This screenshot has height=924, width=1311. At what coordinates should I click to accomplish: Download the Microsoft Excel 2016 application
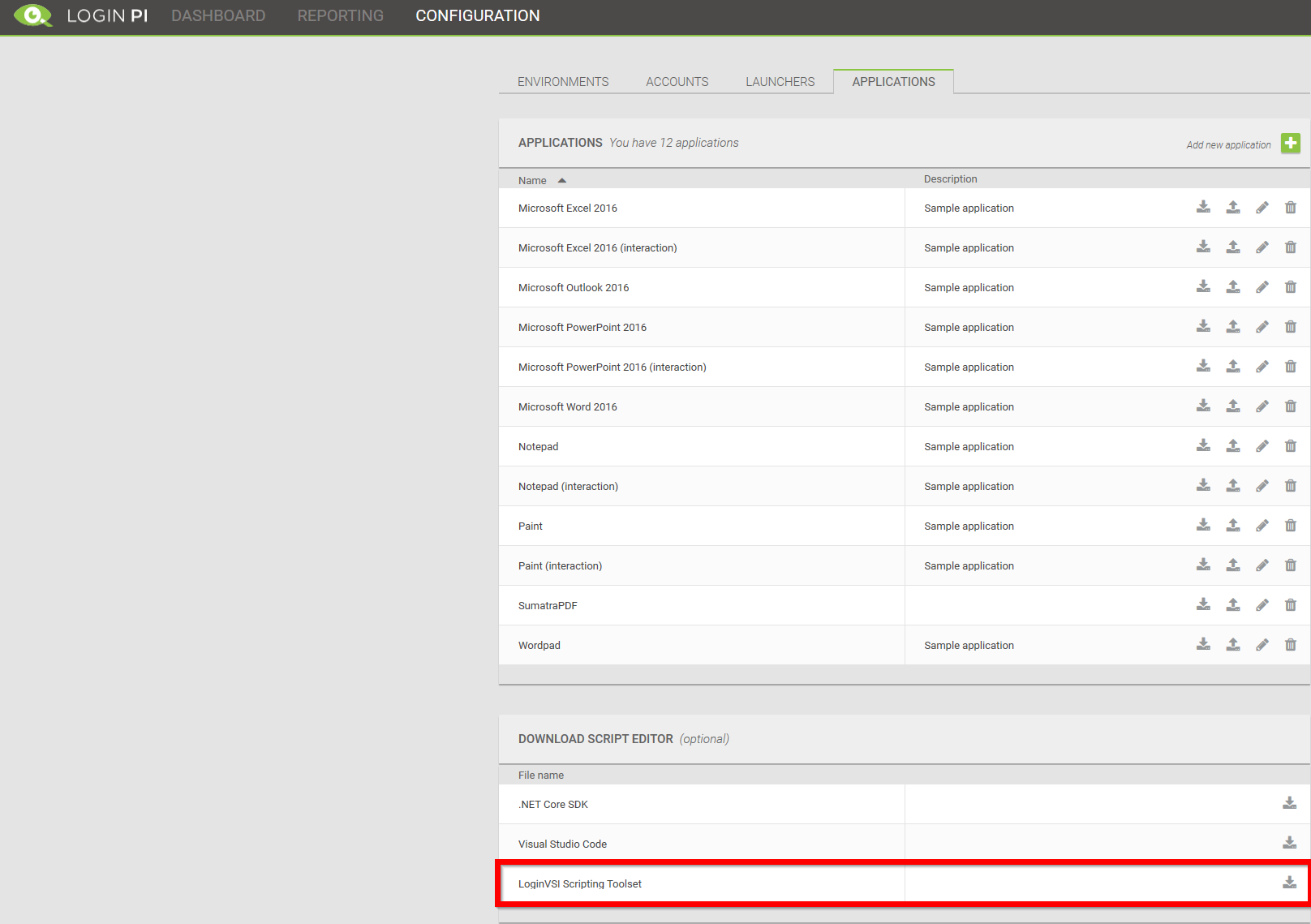(1203, 208)
